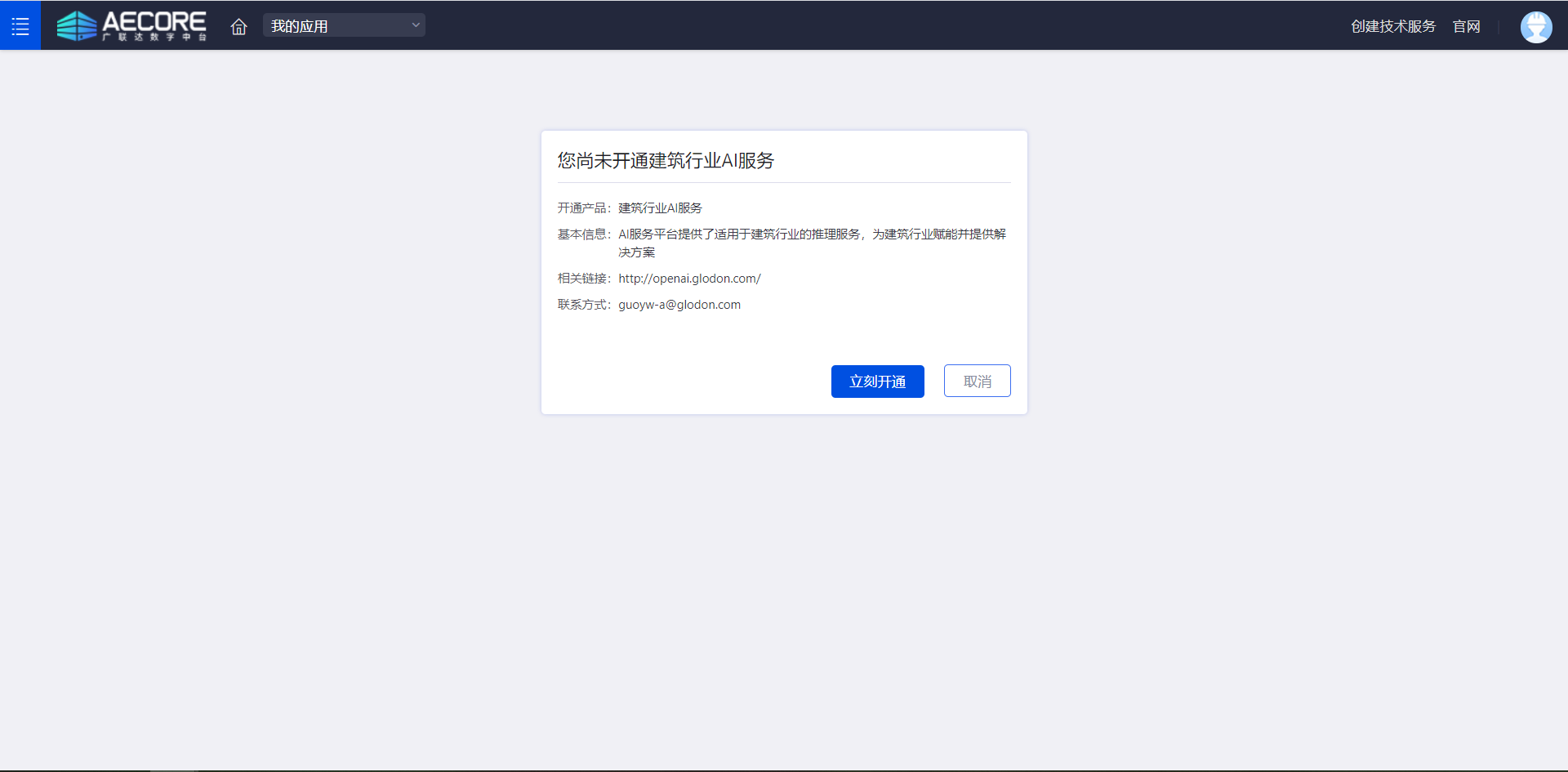Click the chevron arrow beside 我的应用

(x=416, y=25)
